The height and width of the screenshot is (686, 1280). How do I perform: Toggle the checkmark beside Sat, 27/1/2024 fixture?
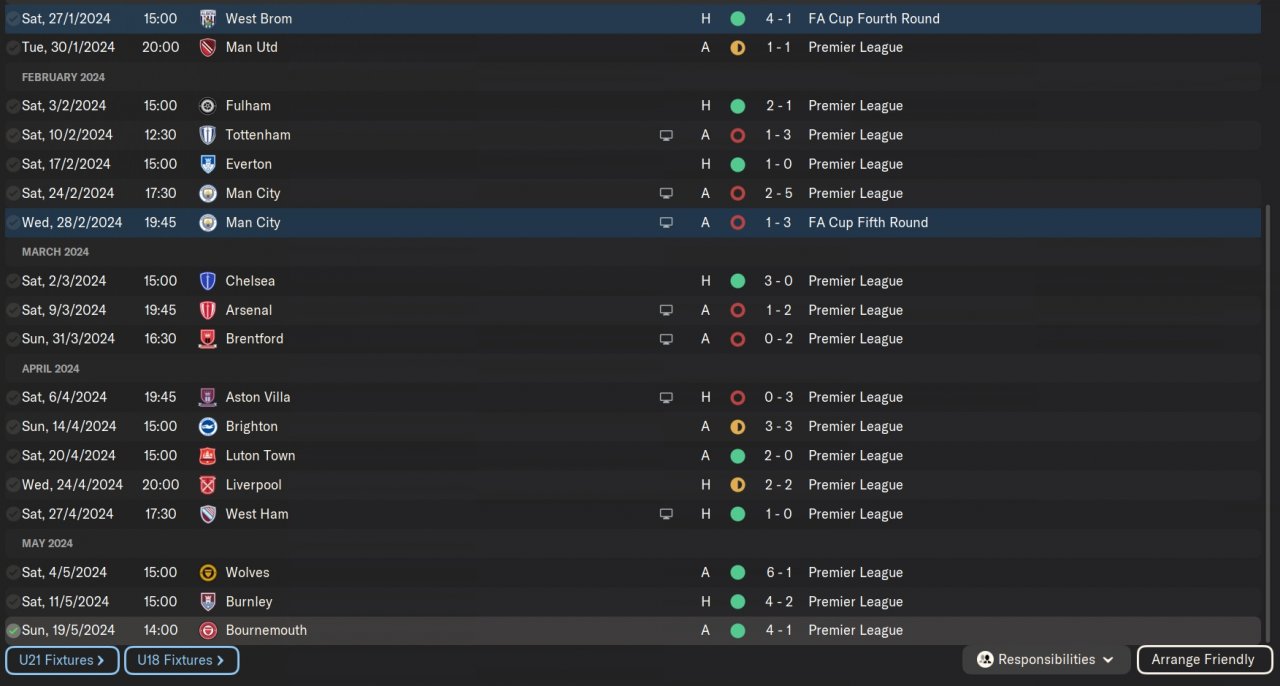[x=13, y=19]
